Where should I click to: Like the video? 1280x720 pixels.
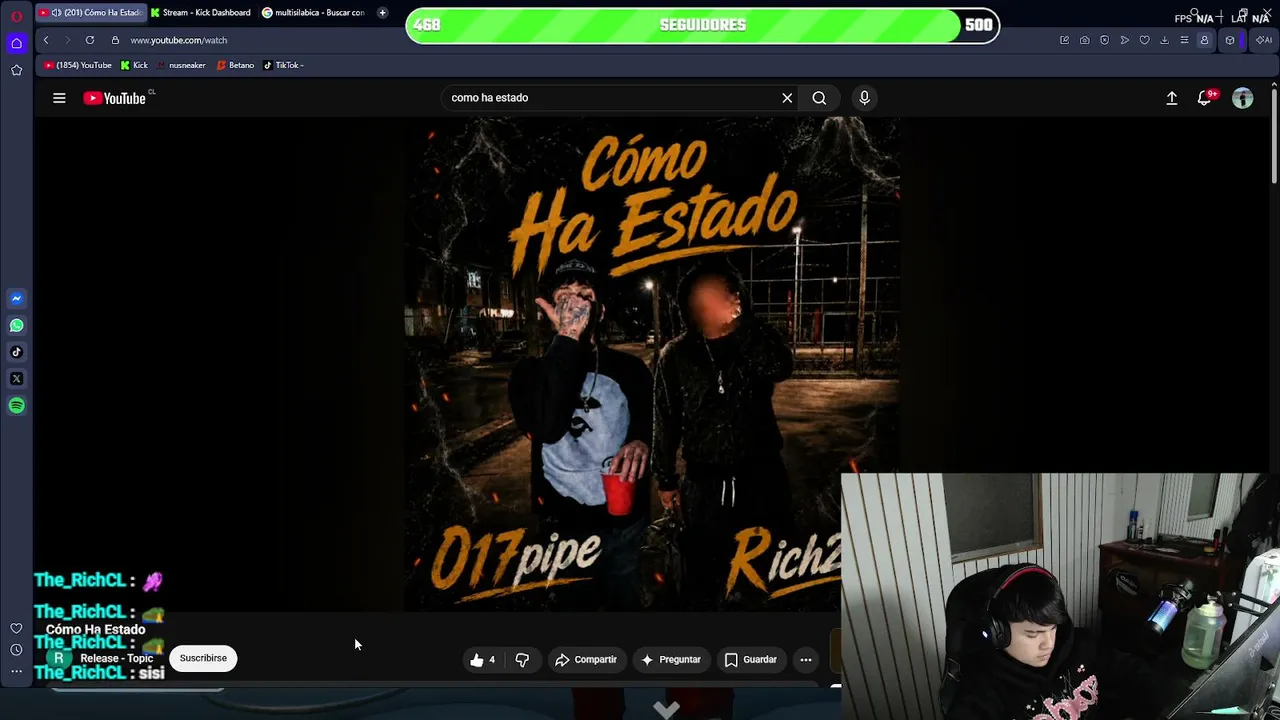[484, 660]
